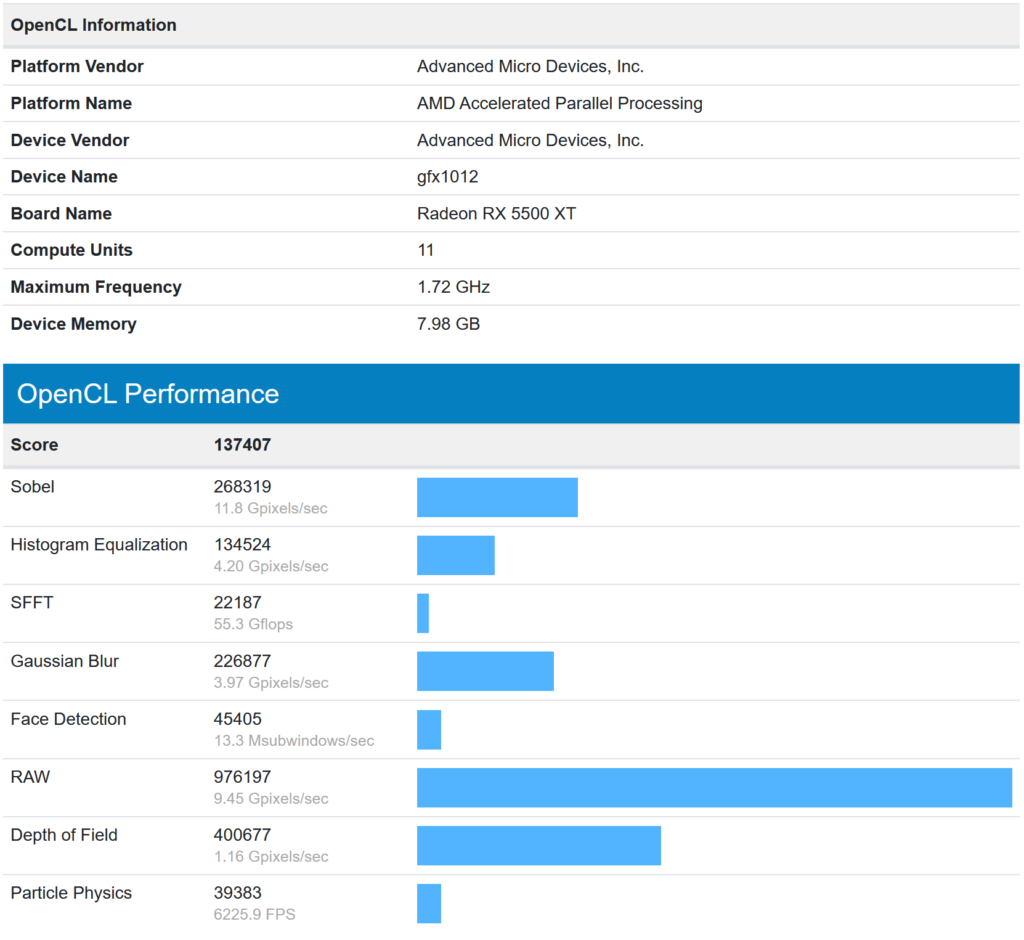Click the RAW benchmark name
The image size is (1024, 940).
(31, 777)
